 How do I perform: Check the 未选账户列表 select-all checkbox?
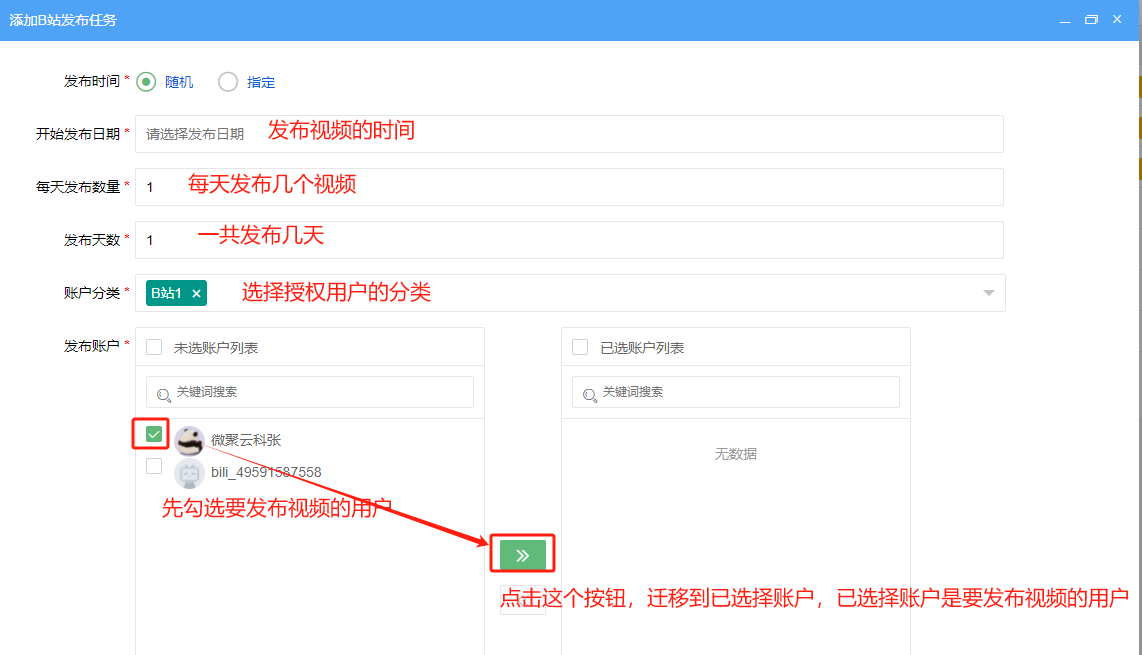(x=154, y=348)
